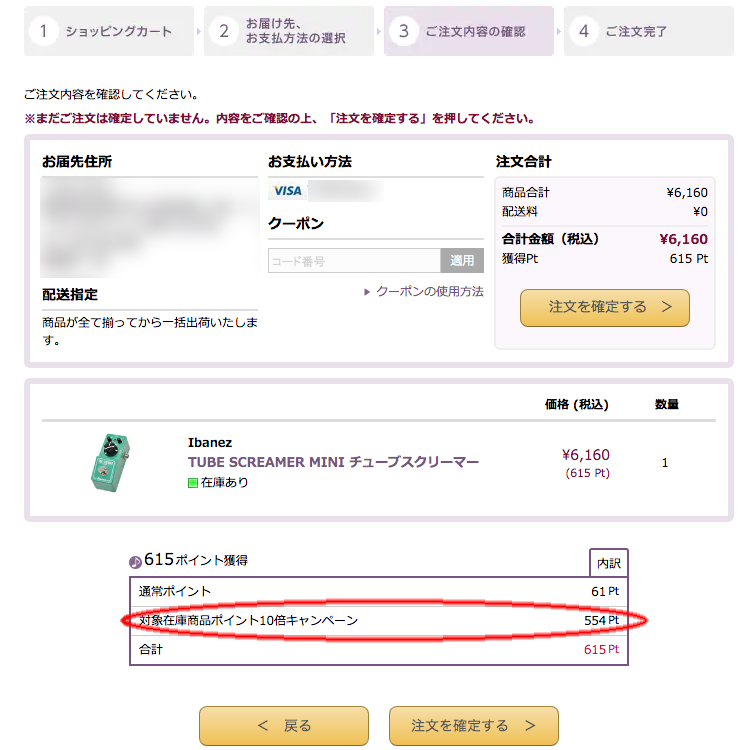749x750 pixels.
Task: Click the arrow beside クーポンの使用方法
Action: pyautogui.click(x=367, y=292)
